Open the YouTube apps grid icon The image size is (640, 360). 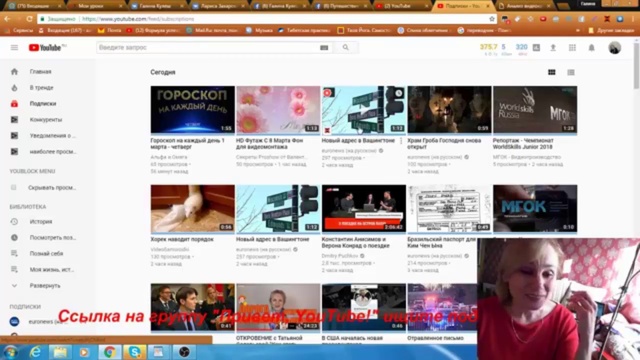tap(572, 48)
